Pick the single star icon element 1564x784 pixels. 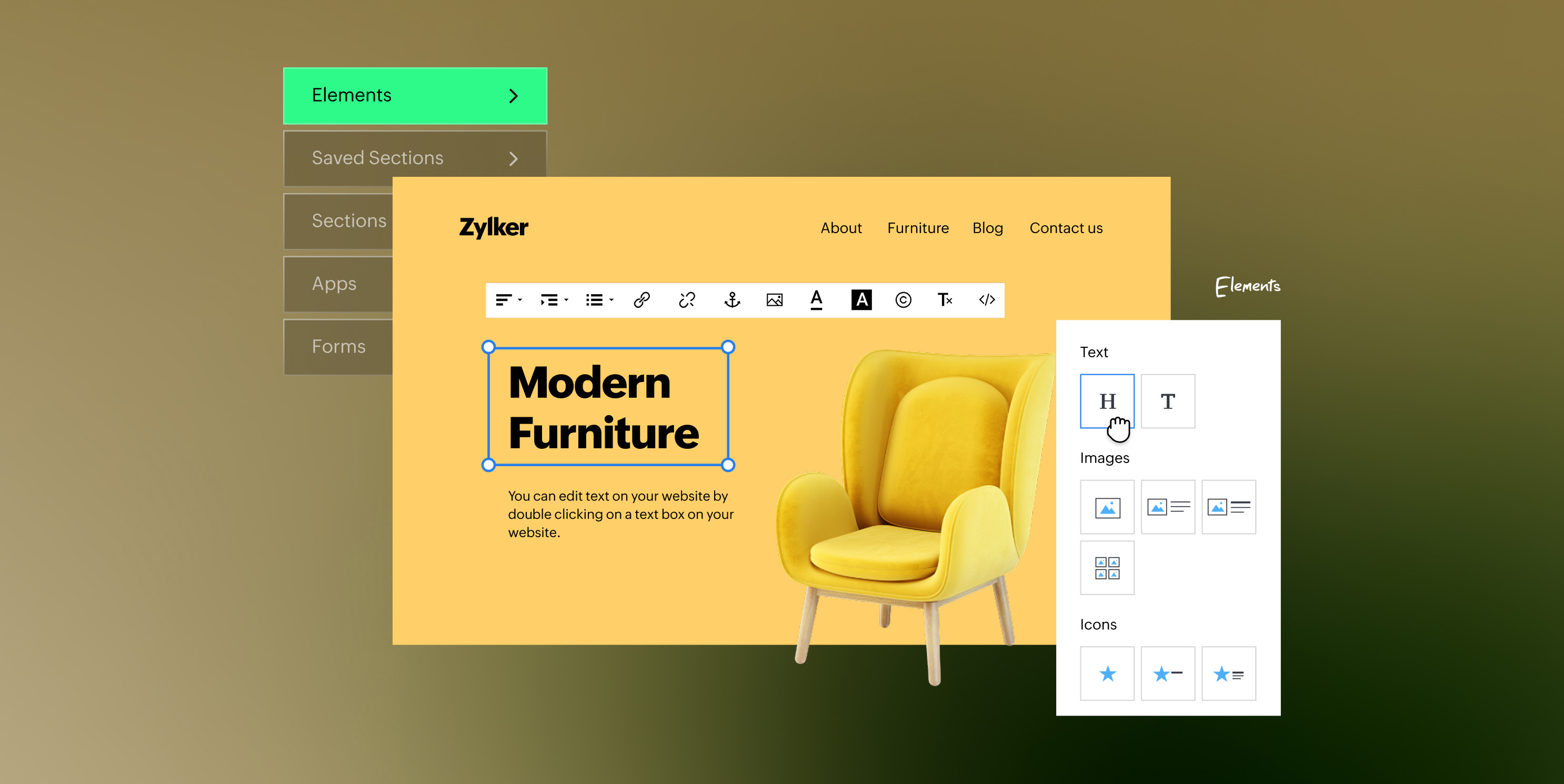click(x=1107, y=674)
